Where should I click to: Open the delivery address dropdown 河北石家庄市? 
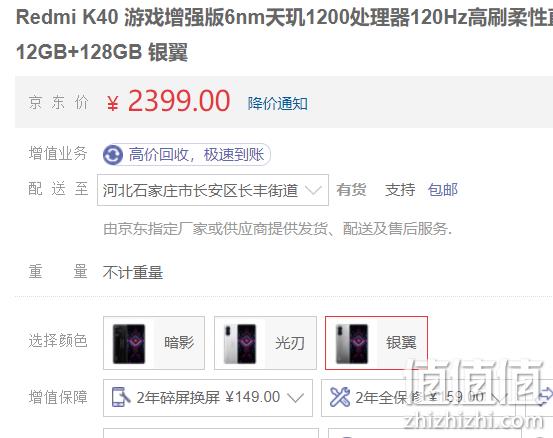tap(213, 190)
